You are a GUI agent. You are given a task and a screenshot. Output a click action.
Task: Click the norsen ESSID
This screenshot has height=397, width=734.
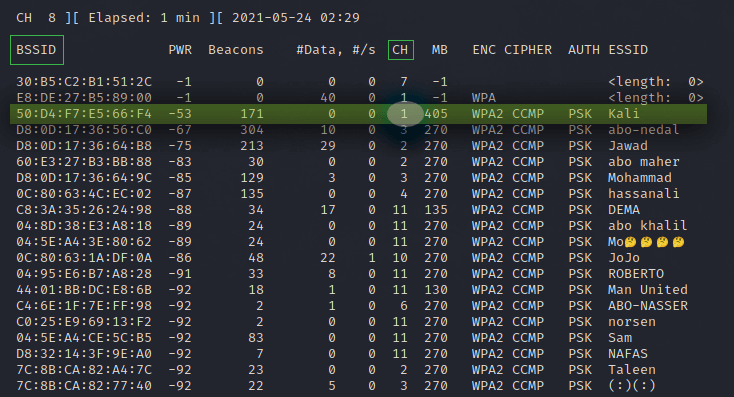pos(632,322)
